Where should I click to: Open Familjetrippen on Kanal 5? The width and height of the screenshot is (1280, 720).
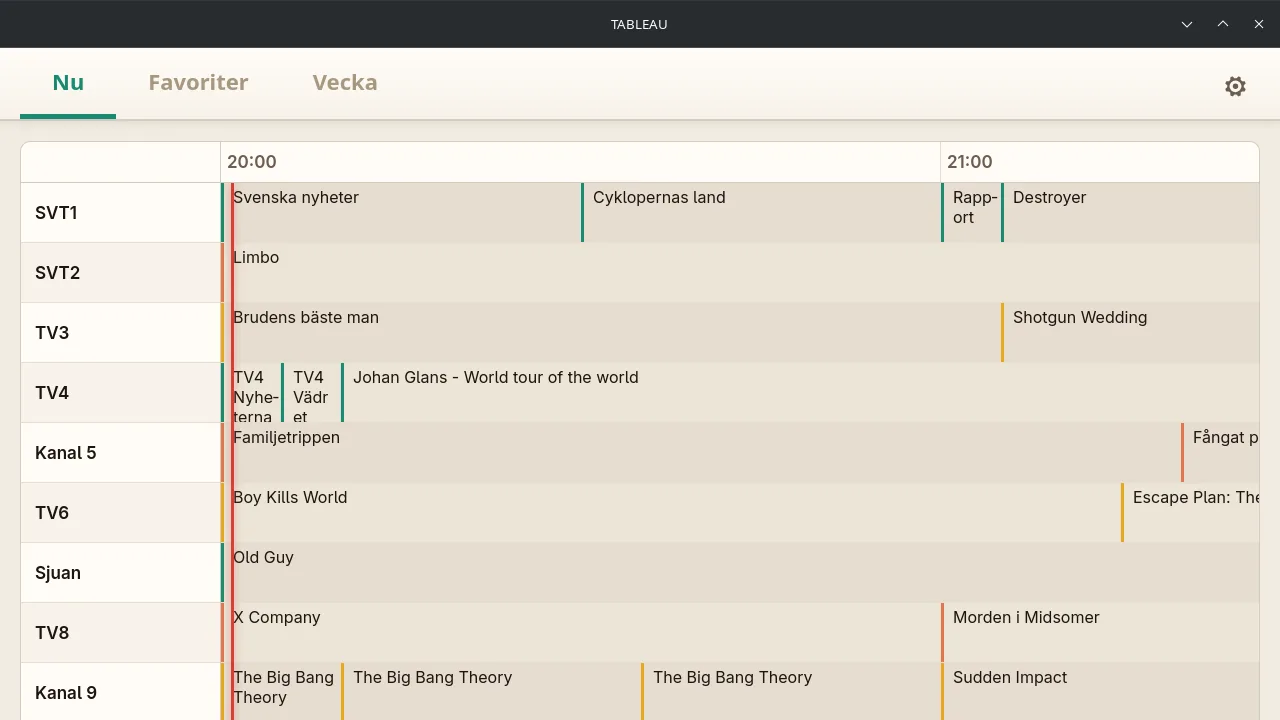(701, 452)
